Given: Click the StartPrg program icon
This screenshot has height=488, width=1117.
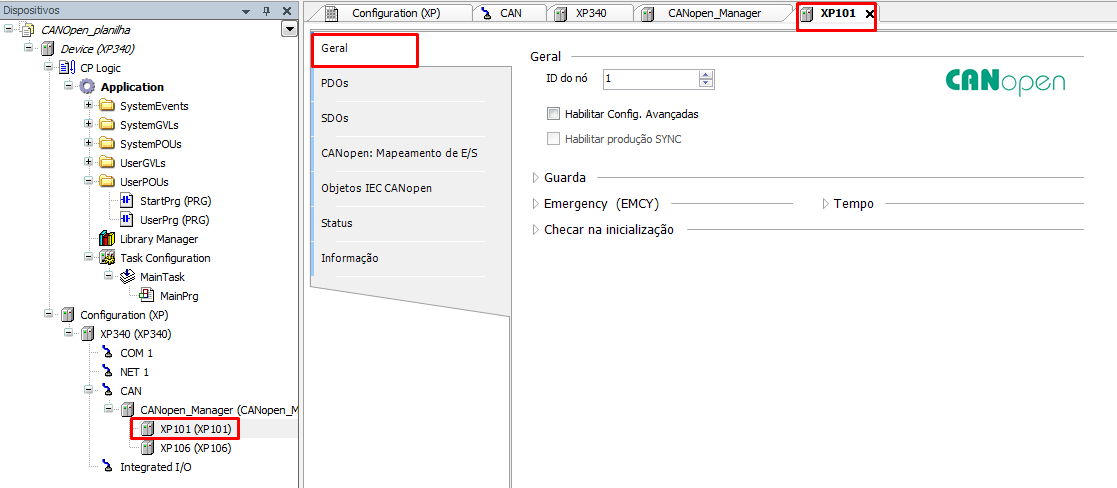Looking at the screenshot, I should pos(127,201).
